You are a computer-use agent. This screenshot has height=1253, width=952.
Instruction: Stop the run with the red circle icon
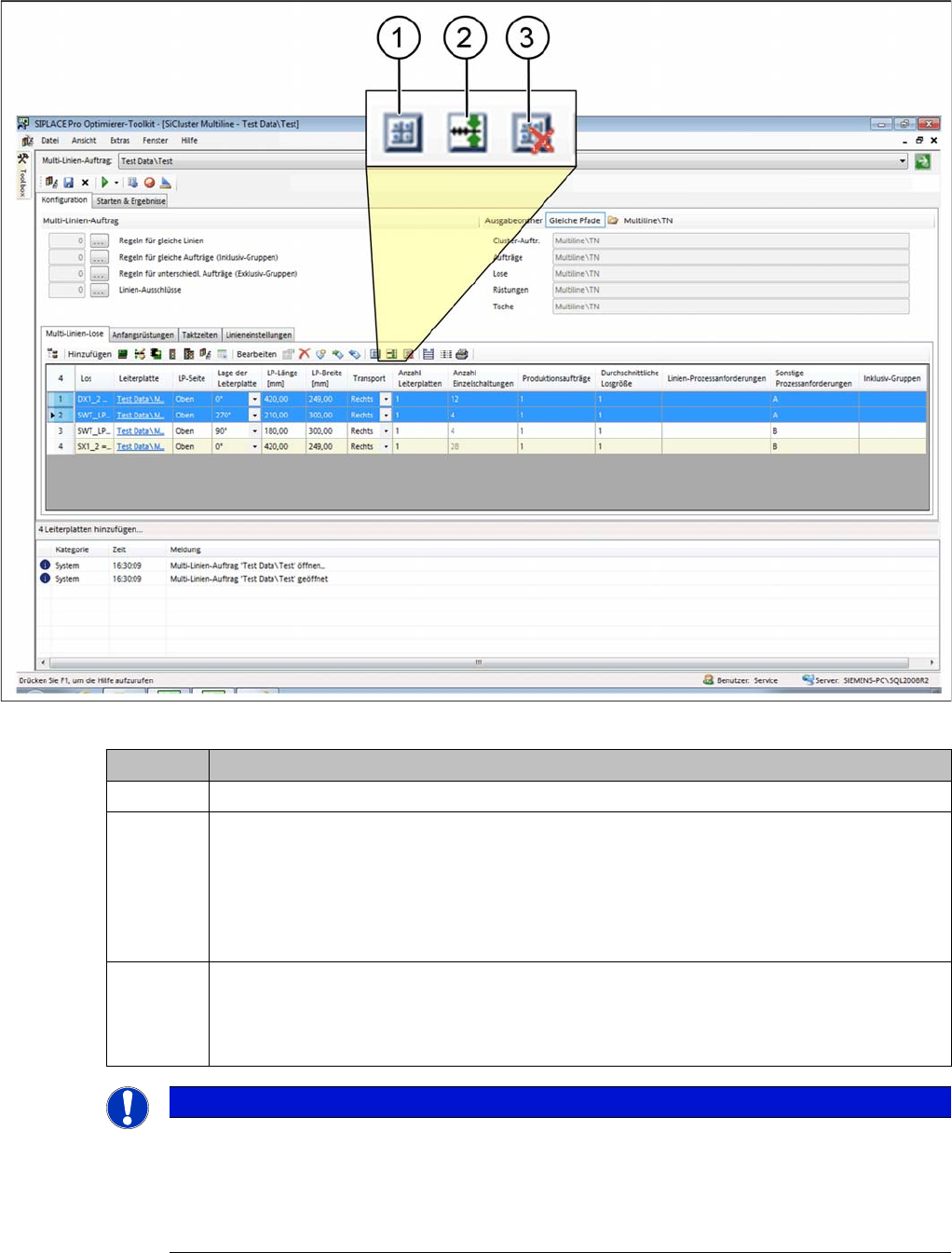click(x=149, y=183)
